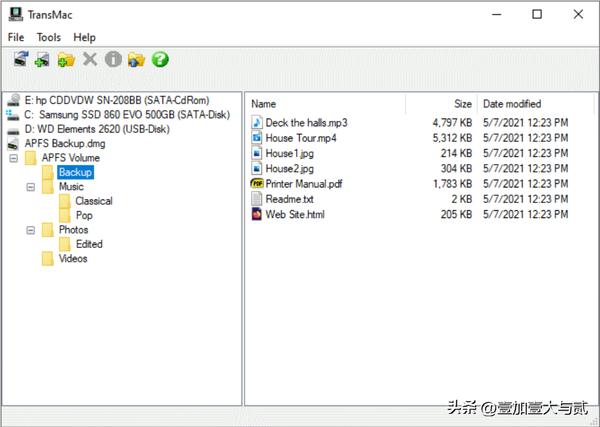The image size is (600, 427).
Task: Select Pop folder label
Action: (84, 215)
